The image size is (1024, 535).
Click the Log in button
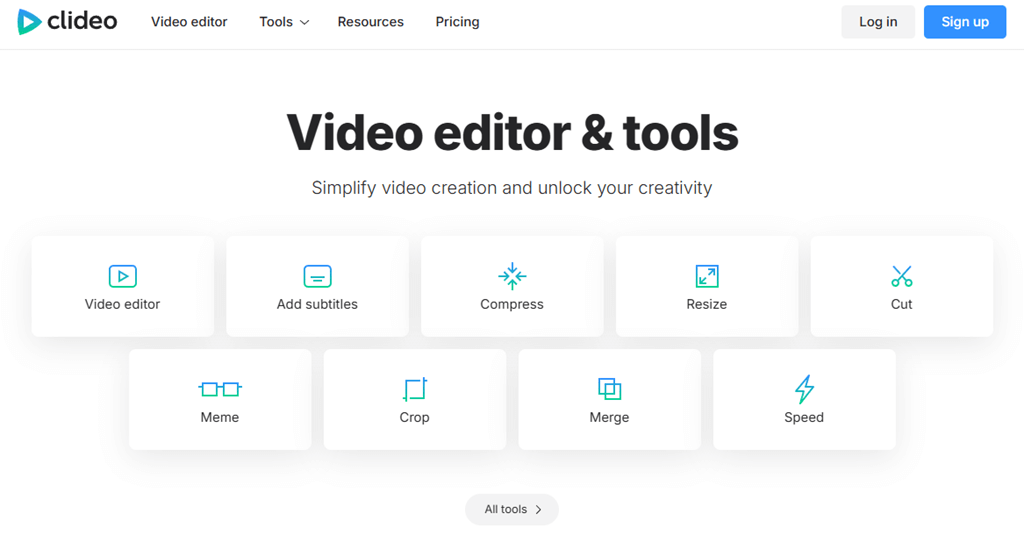point(878,22)
